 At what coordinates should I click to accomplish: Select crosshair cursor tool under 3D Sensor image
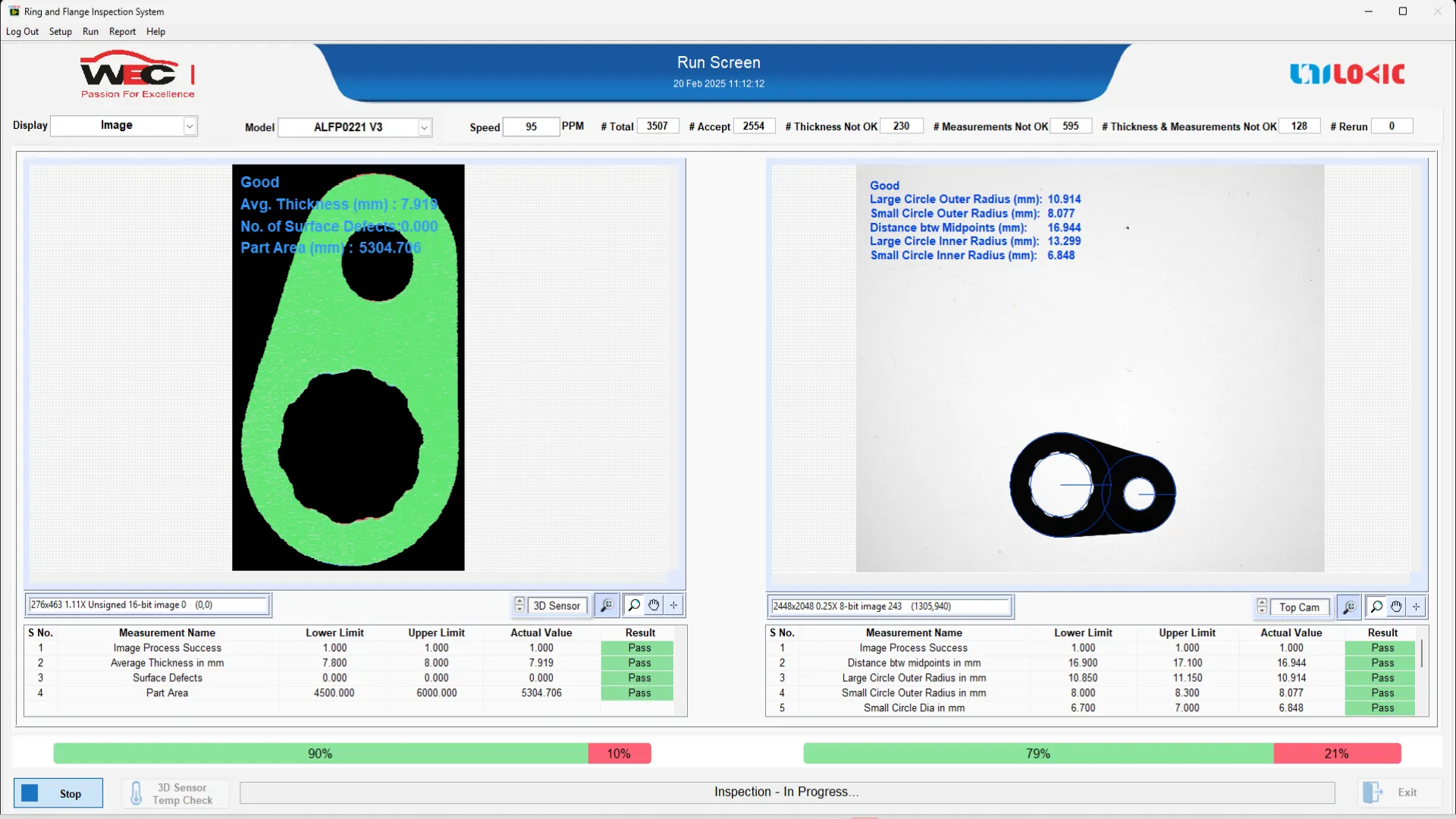[673, 605]
